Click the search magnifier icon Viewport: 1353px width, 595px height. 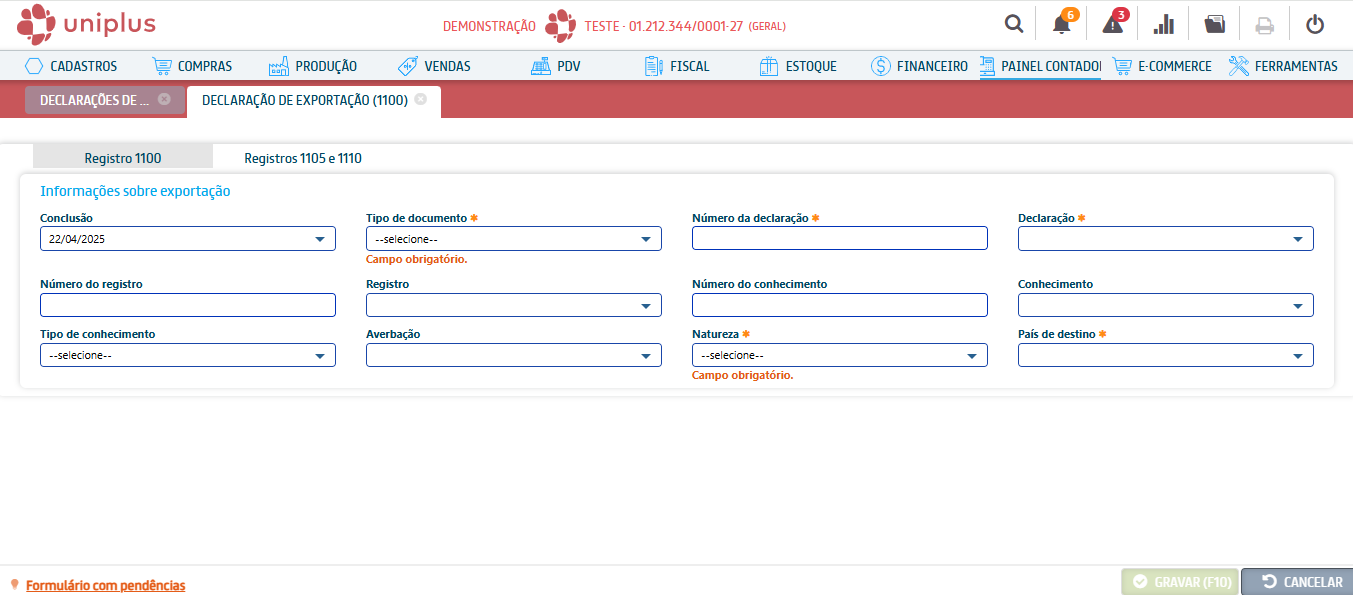(1014, 25)
